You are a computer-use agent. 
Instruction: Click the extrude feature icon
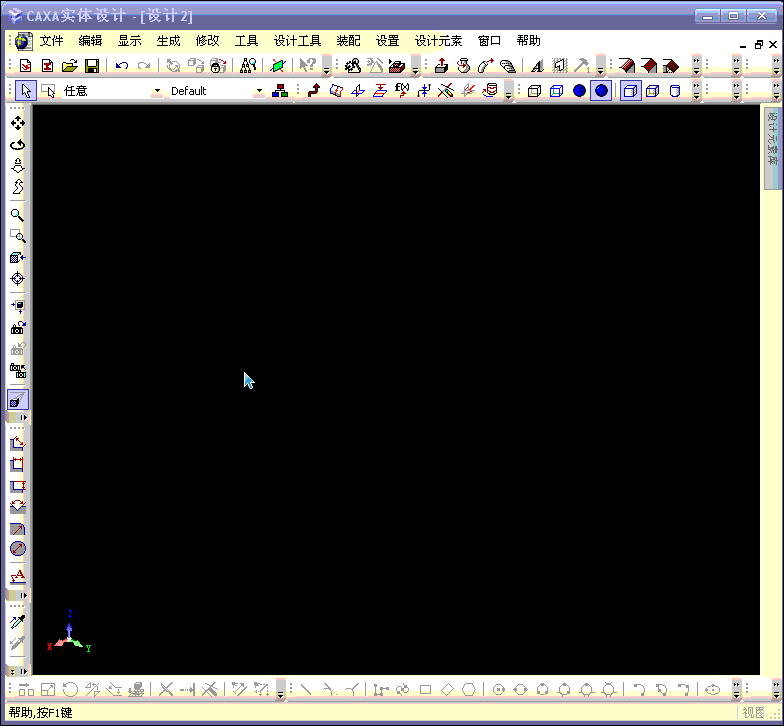[442, 66]
